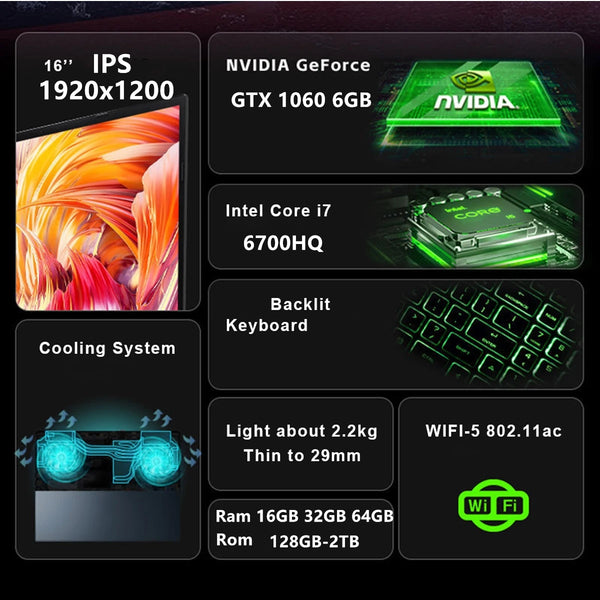Click the NVIDIA GeForce heading
The width and height of the screenshot is (600, 600).
coord(298,65)
